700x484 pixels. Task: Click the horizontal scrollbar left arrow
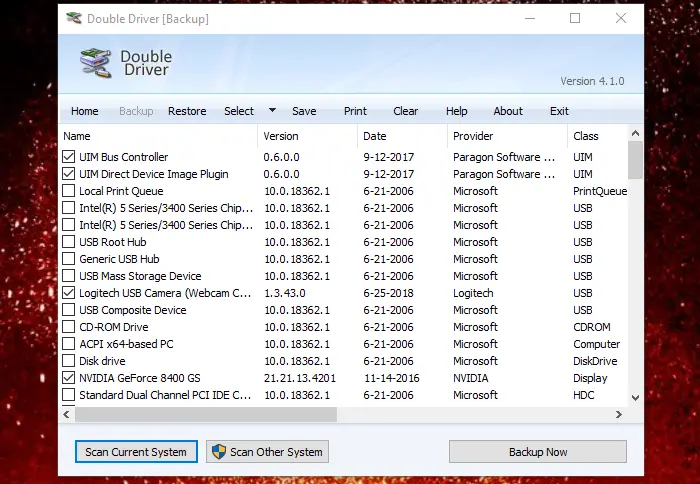(67, 414)
